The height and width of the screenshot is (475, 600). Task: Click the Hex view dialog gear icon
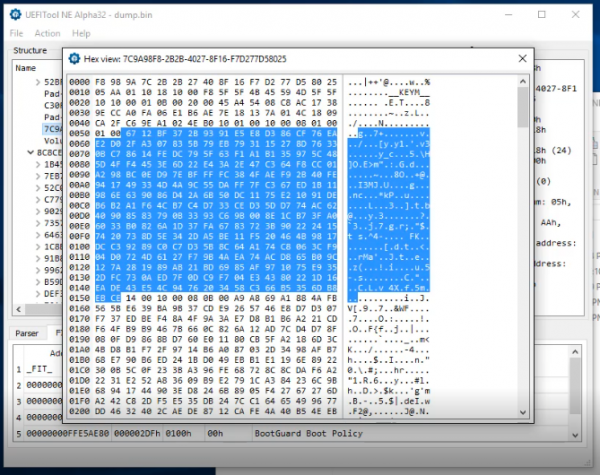(x=73, y=59)
